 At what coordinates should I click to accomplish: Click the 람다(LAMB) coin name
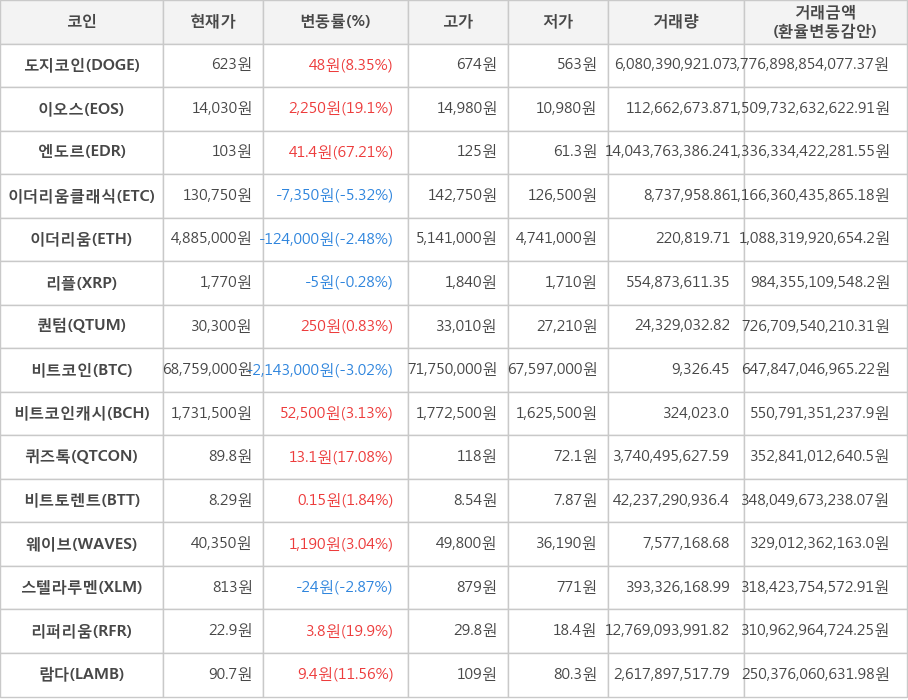[x=82, y=674]
